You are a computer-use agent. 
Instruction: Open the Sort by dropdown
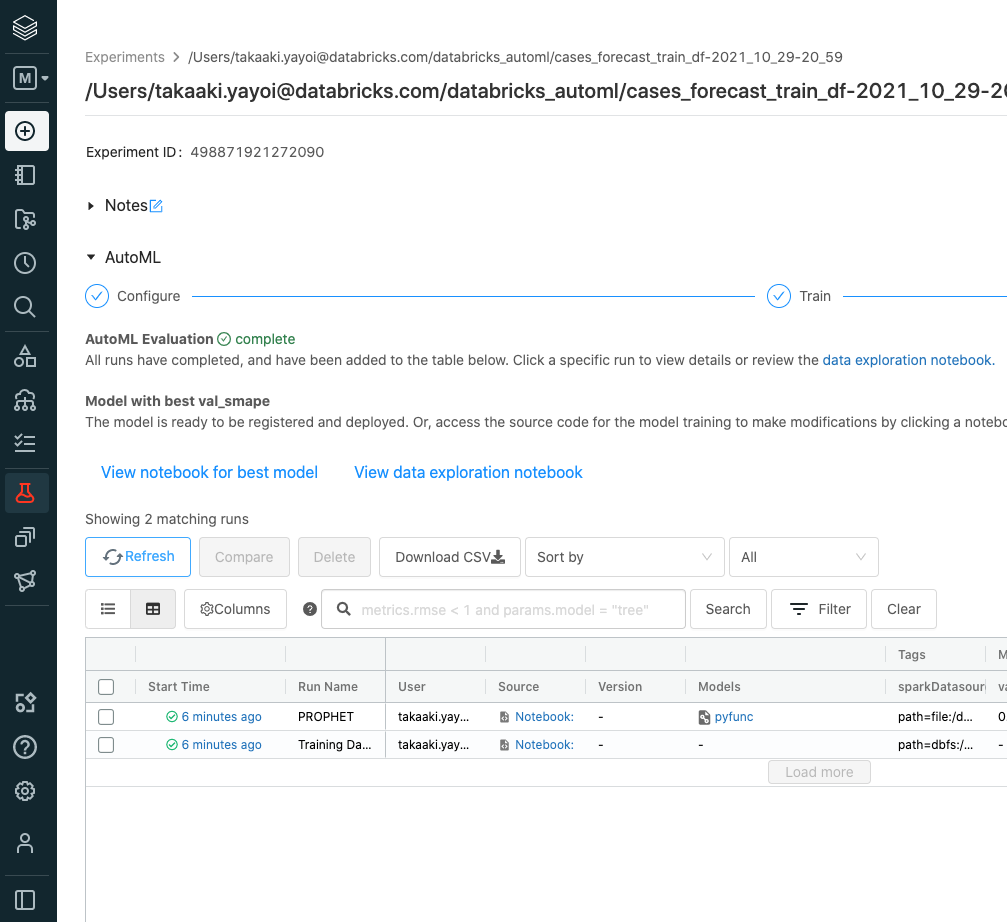pyautogui.click(x=625, y=557)
